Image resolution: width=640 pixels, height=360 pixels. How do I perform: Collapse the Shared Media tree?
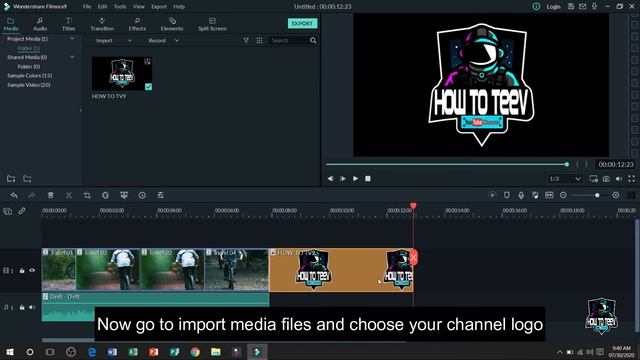[72, 57]
